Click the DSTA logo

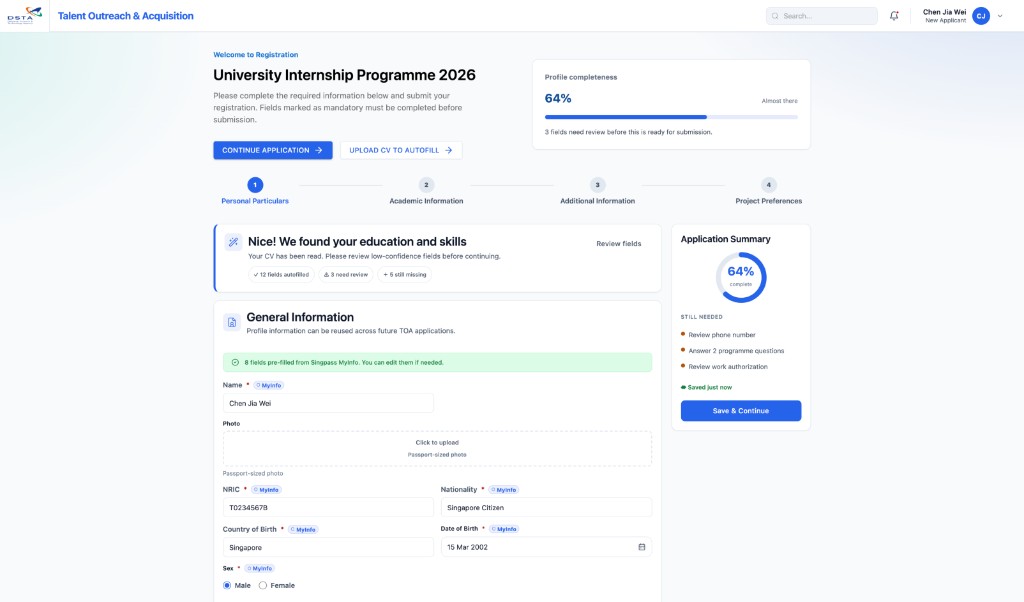(24, 15)
